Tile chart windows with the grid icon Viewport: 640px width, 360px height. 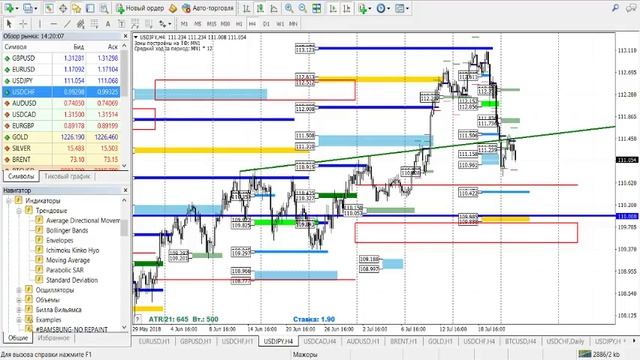[x=316, y=8]
